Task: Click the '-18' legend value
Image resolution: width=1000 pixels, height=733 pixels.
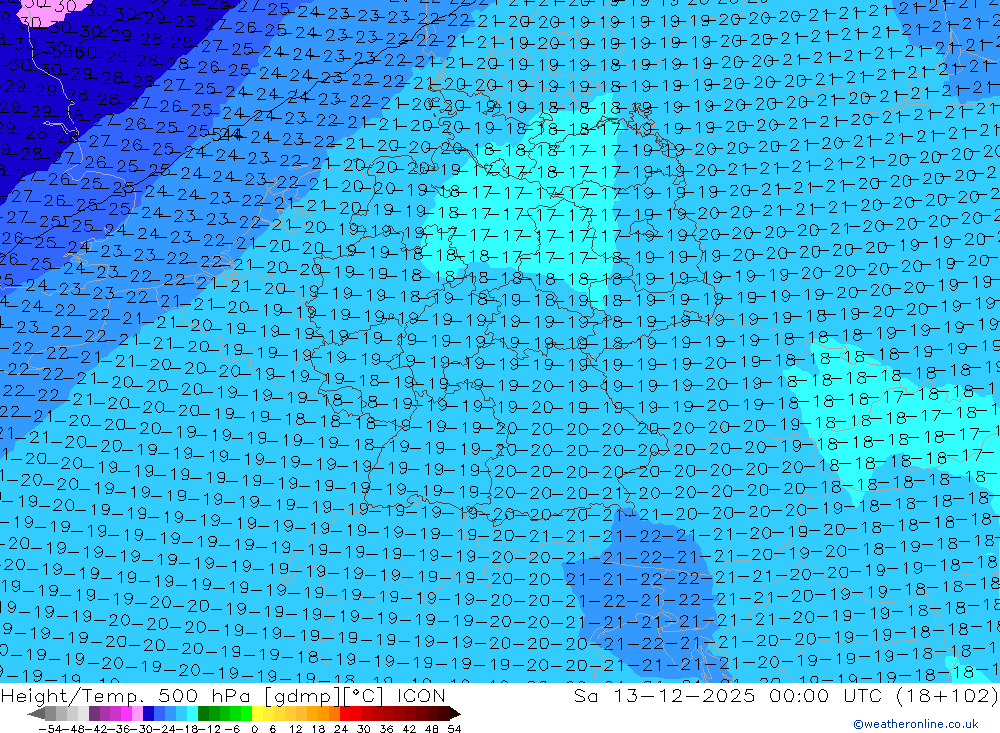Action: (x=187, y=729)
